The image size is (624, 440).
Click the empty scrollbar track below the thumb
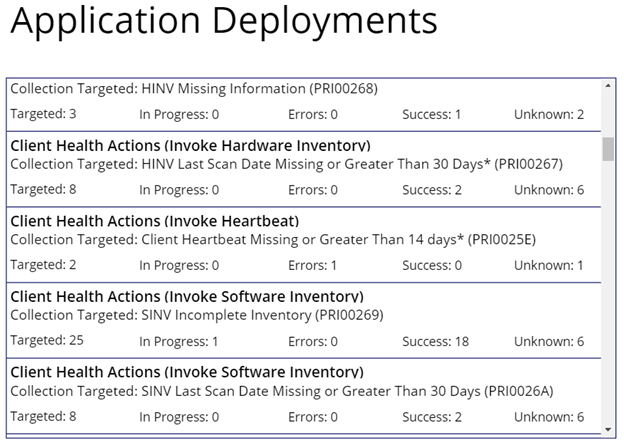[608, 300]
